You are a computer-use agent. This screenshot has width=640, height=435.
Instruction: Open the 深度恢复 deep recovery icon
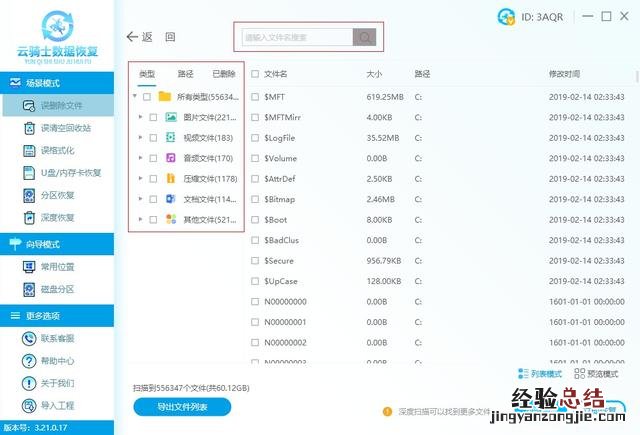pyautogui.click(x=29, y=218)
